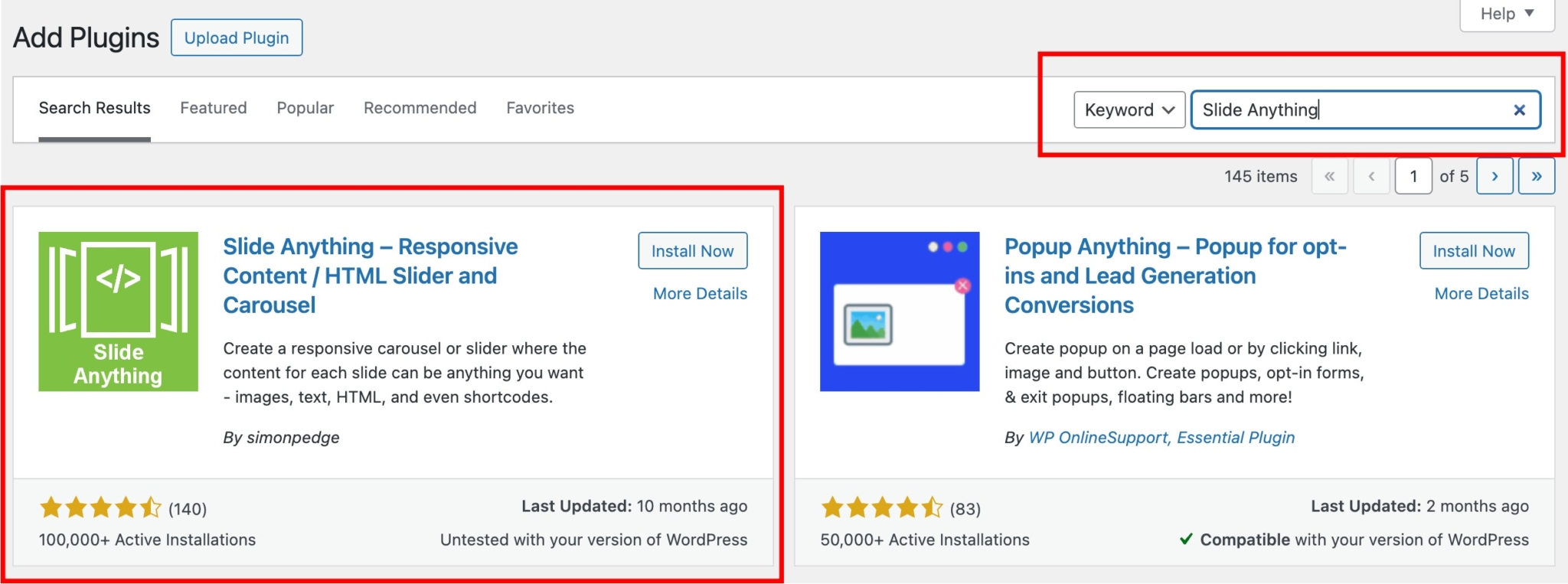Install the Popup Anything plugin
This screenshot has height=584, width=1568.
pos(1474,251)
